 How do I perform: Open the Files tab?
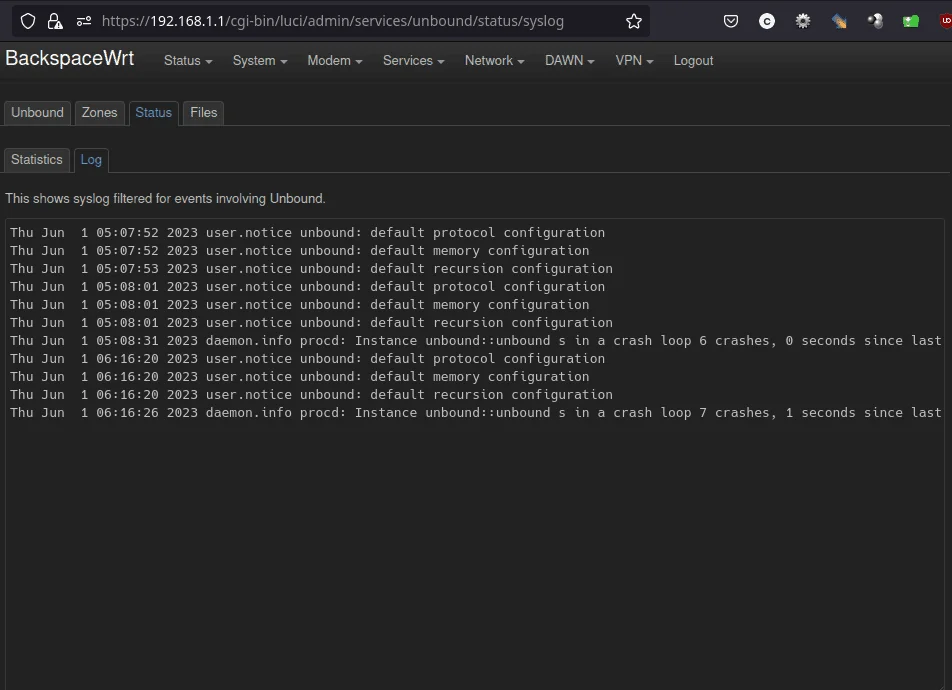(x=203, y=113)
